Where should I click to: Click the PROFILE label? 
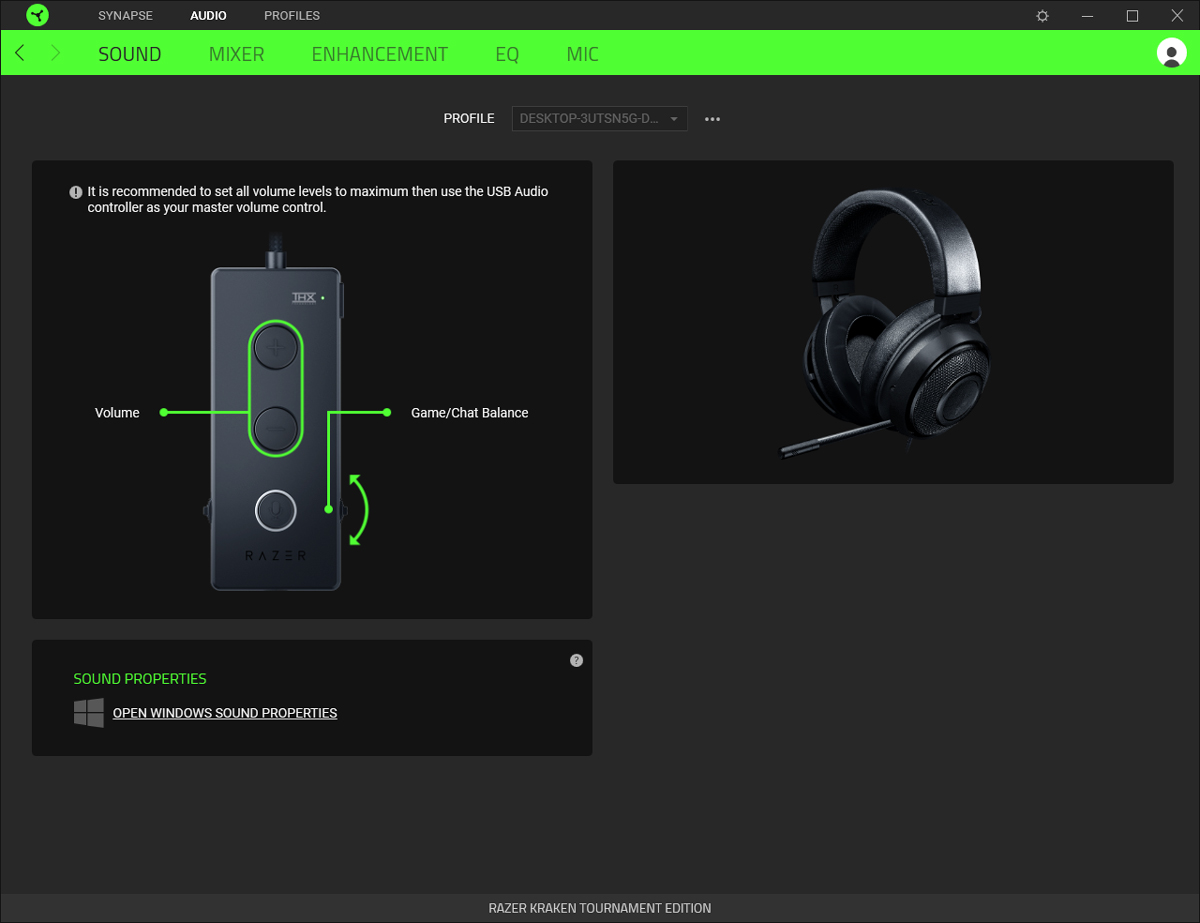pyautogui.click(x=469, y=119)
